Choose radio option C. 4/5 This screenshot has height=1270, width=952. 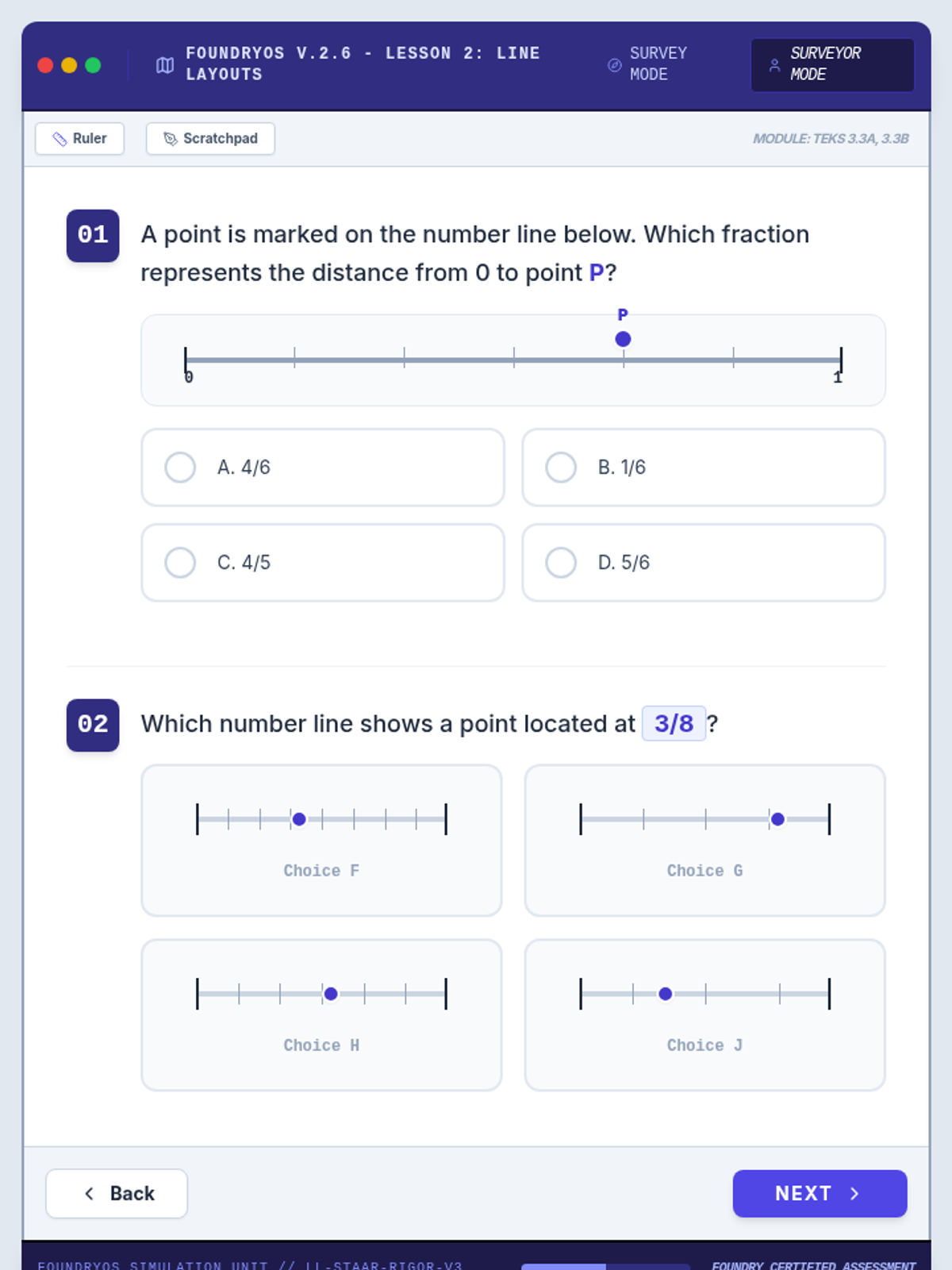coord(180,563)
